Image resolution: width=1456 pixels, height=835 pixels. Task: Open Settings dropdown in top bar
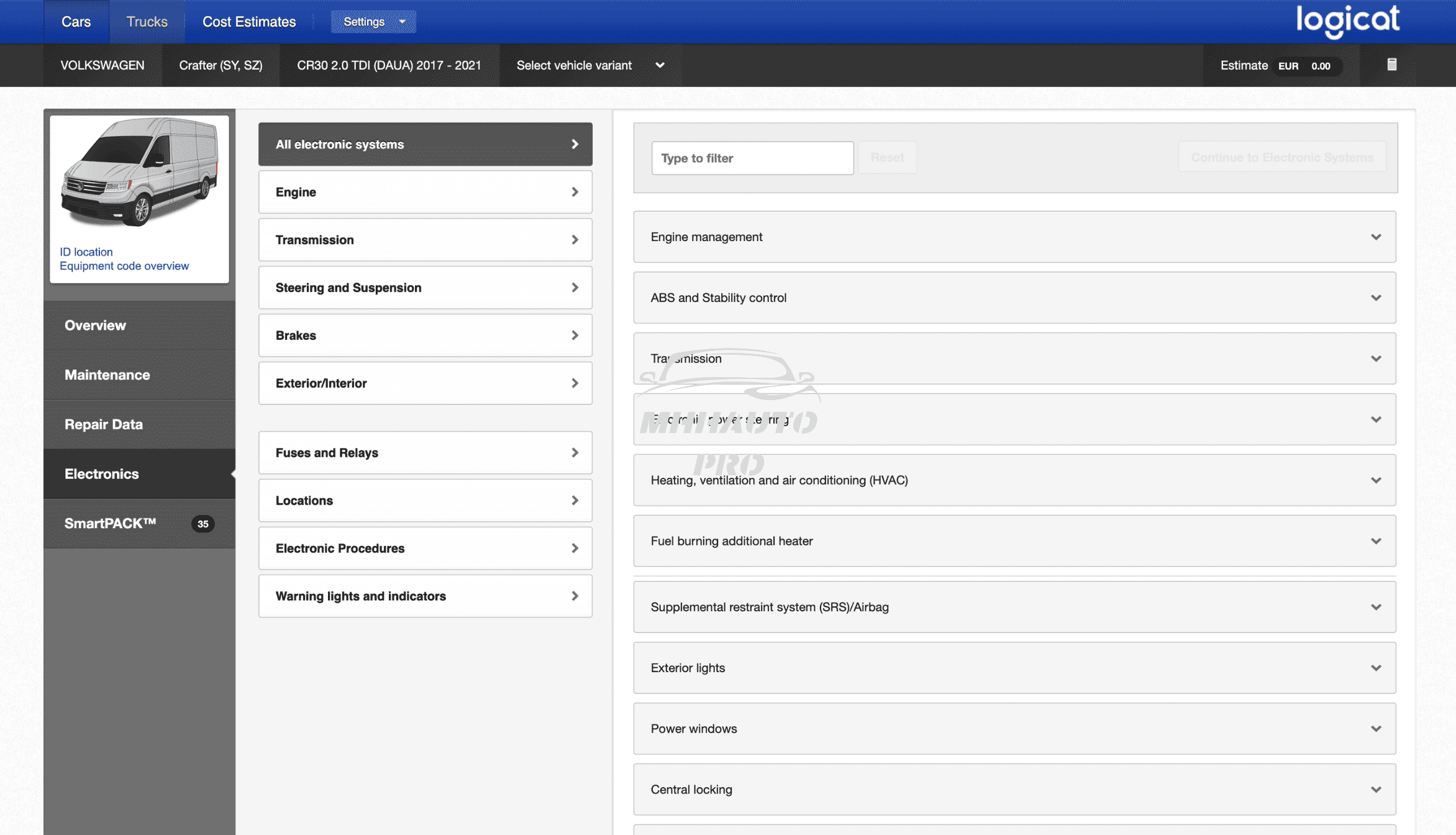click(373, 22)
